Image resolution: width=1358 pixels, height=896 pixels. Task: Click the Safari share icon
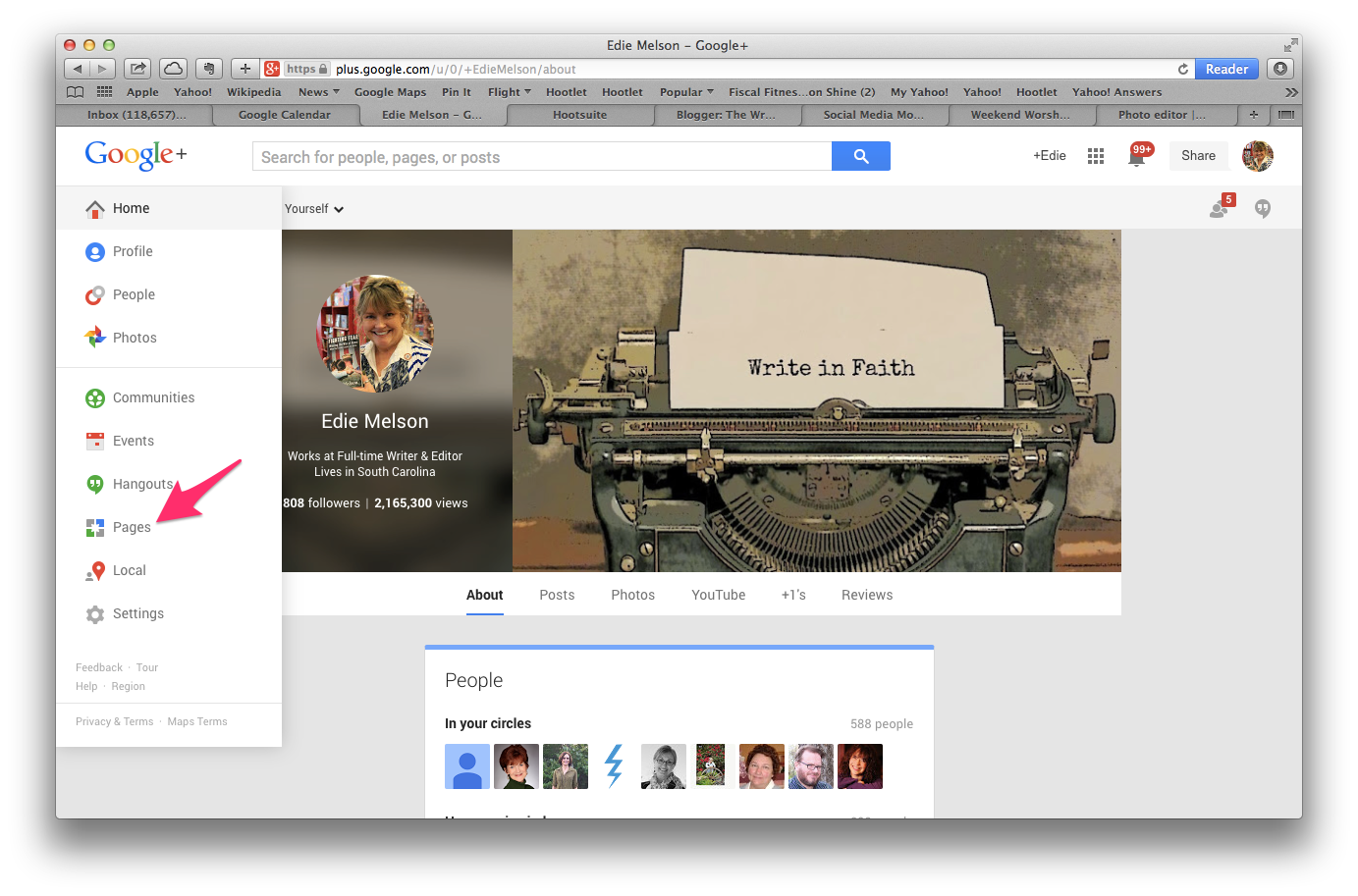click(138, 69)
